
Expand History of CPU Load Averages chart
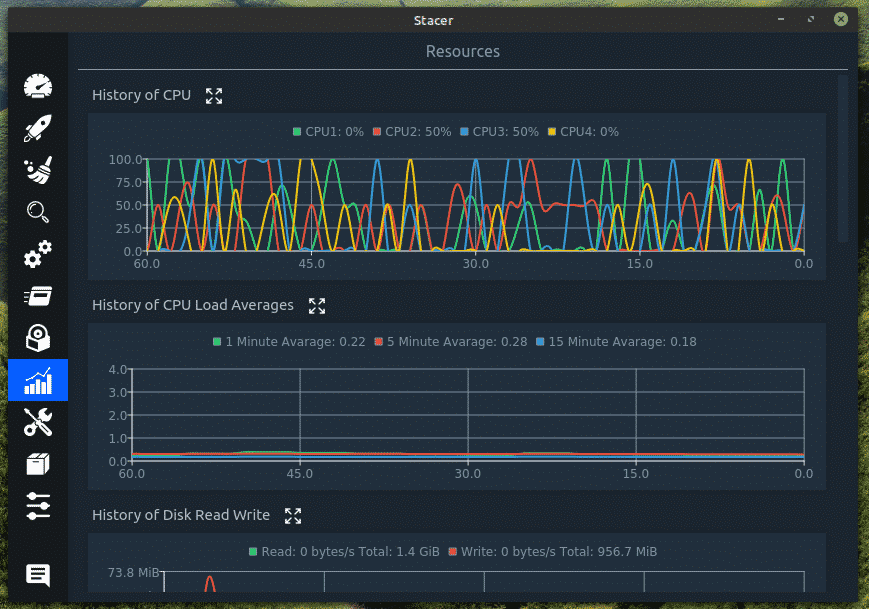317,306
